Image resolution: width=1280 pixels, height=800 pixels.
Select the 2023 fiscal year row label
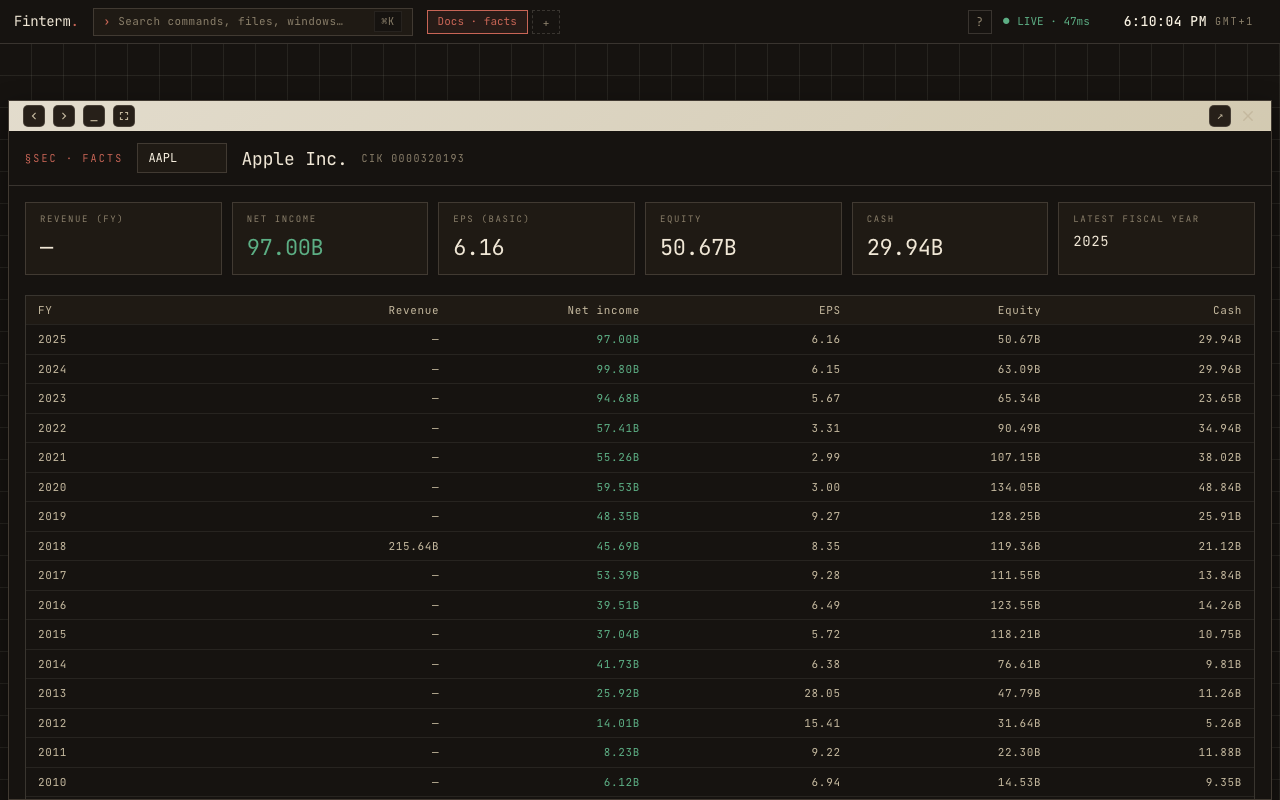(x=52, y=399)
